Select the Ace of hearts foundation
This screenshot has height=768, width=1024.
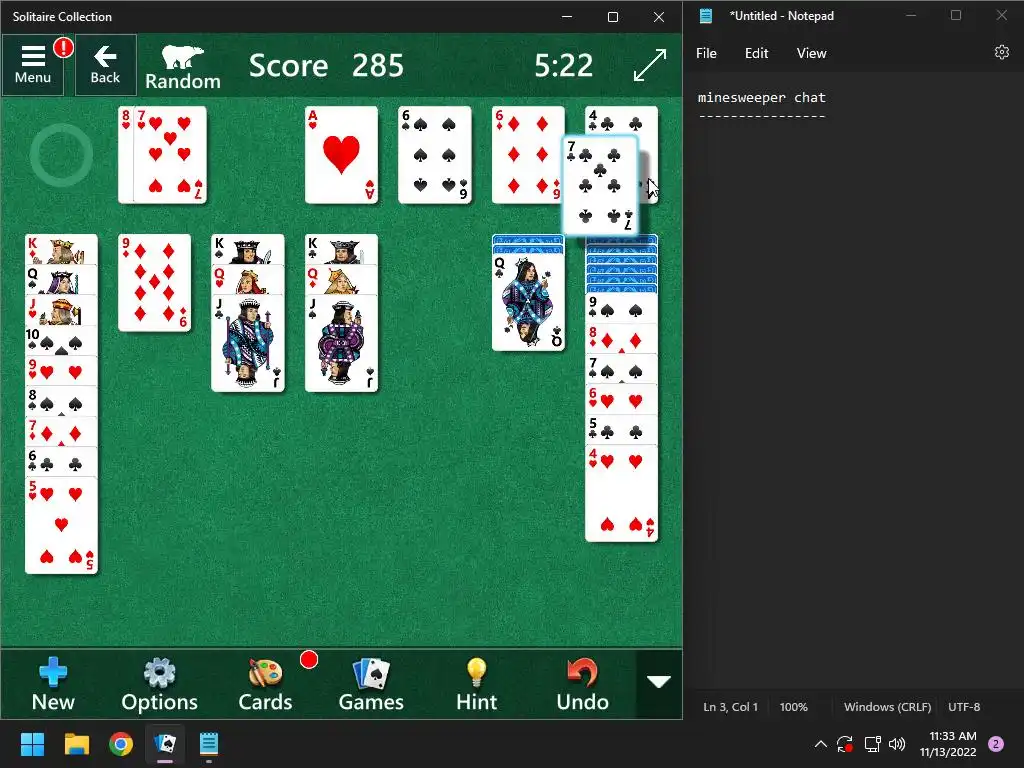coord(342,155)
